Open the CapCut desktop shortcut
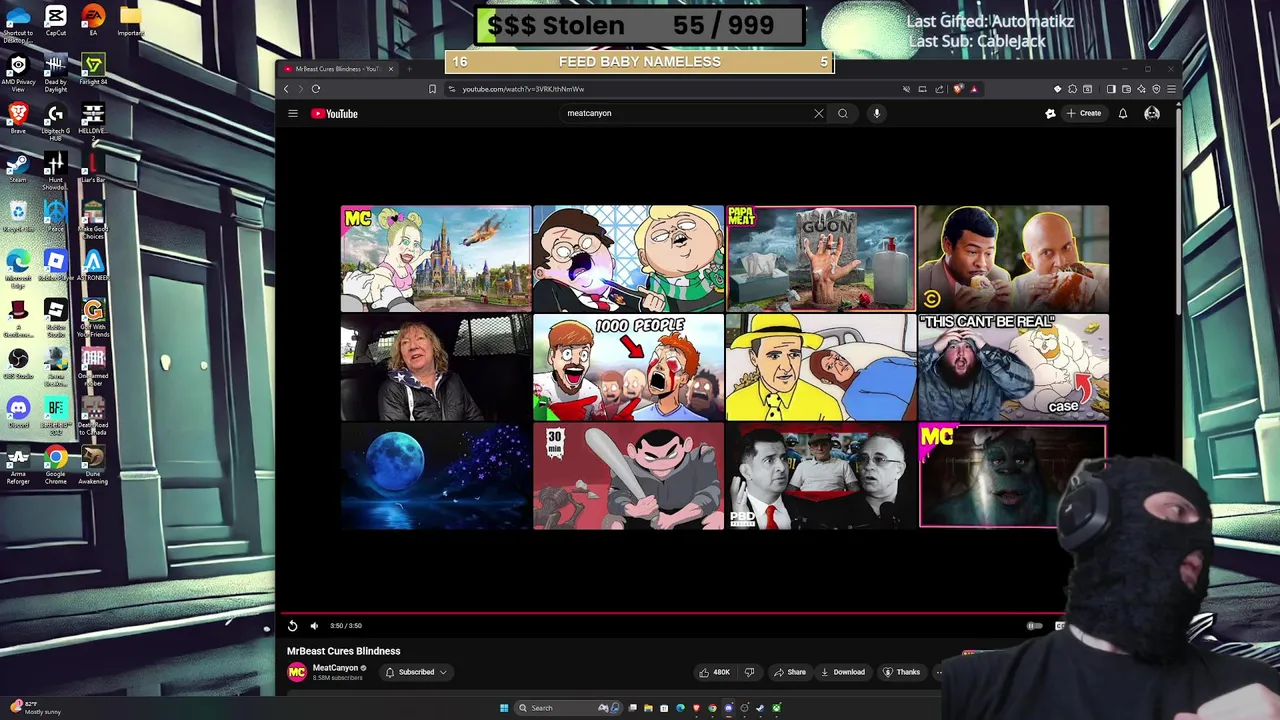This screenshot has width=1280, height=720. [x=56, y=21]
